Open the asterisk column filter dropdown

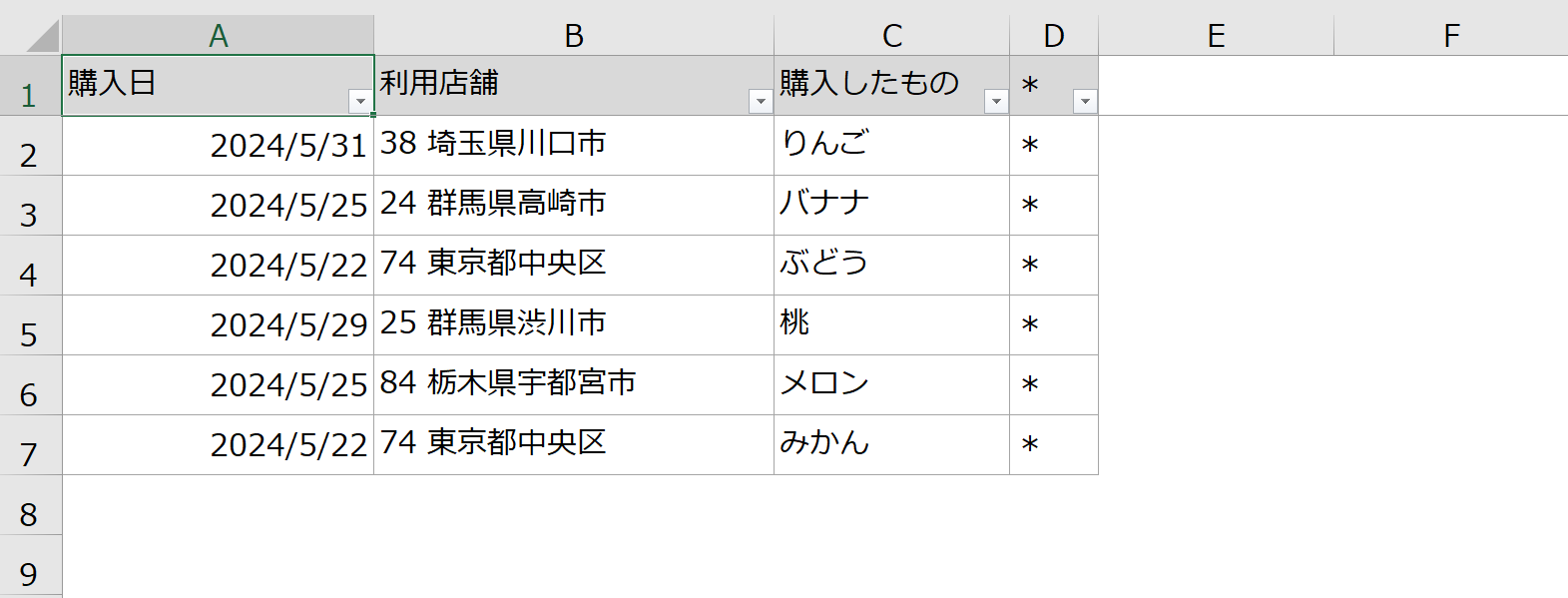click(x=1085, y=101)
